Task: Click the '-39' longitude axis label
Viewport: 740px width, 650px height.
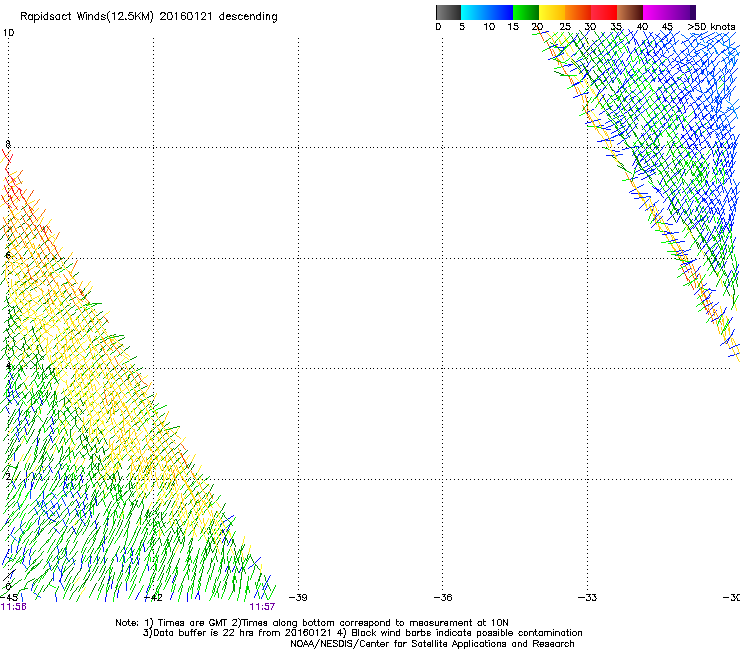Action: coord(298,598)
